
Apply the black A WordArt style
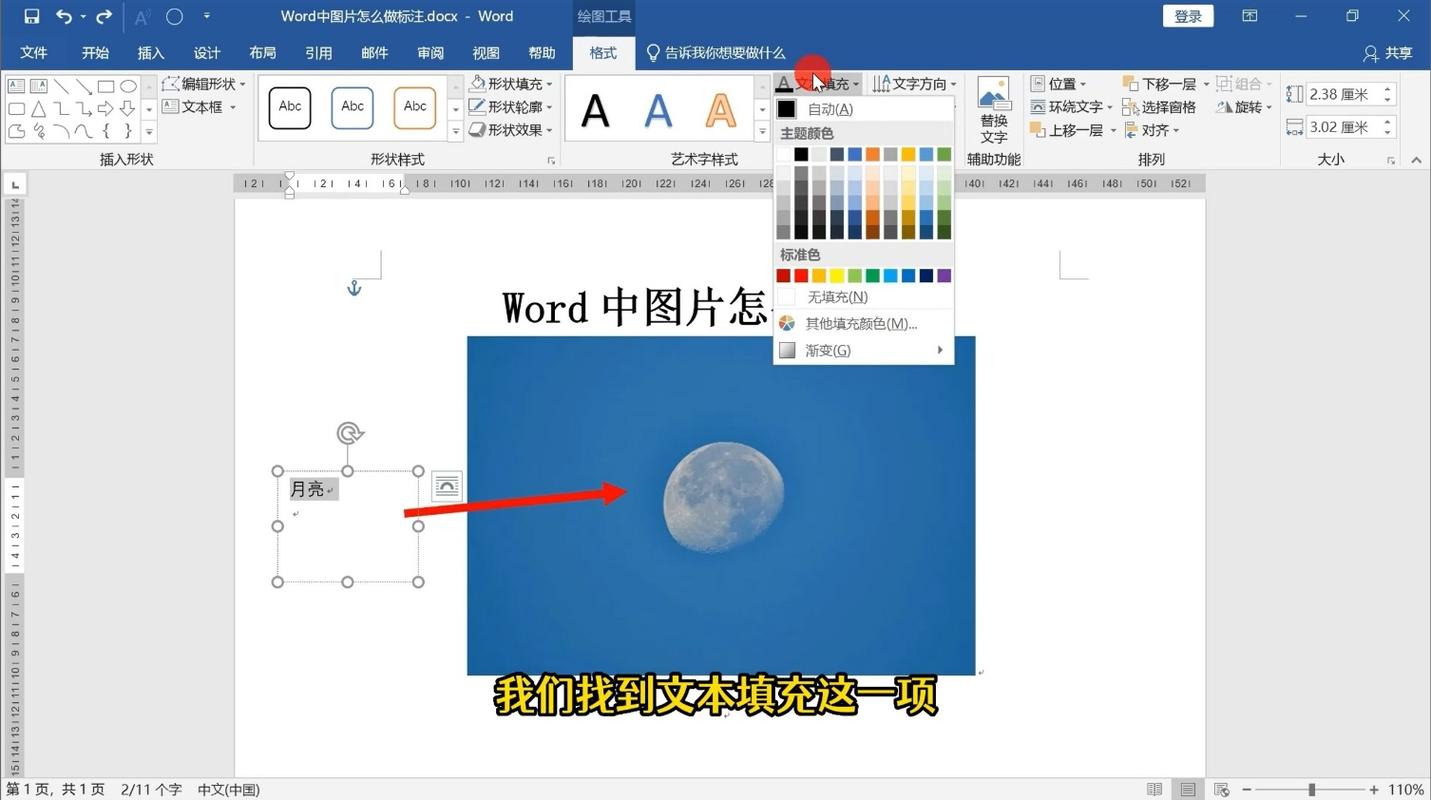[596, 110]
